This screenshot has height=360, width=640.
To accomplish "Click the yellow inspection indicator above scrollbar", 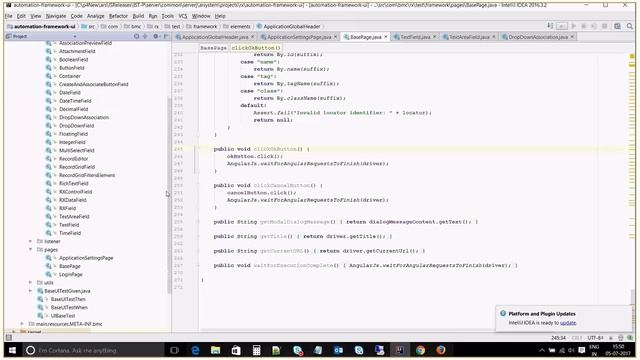I will 632,56.
